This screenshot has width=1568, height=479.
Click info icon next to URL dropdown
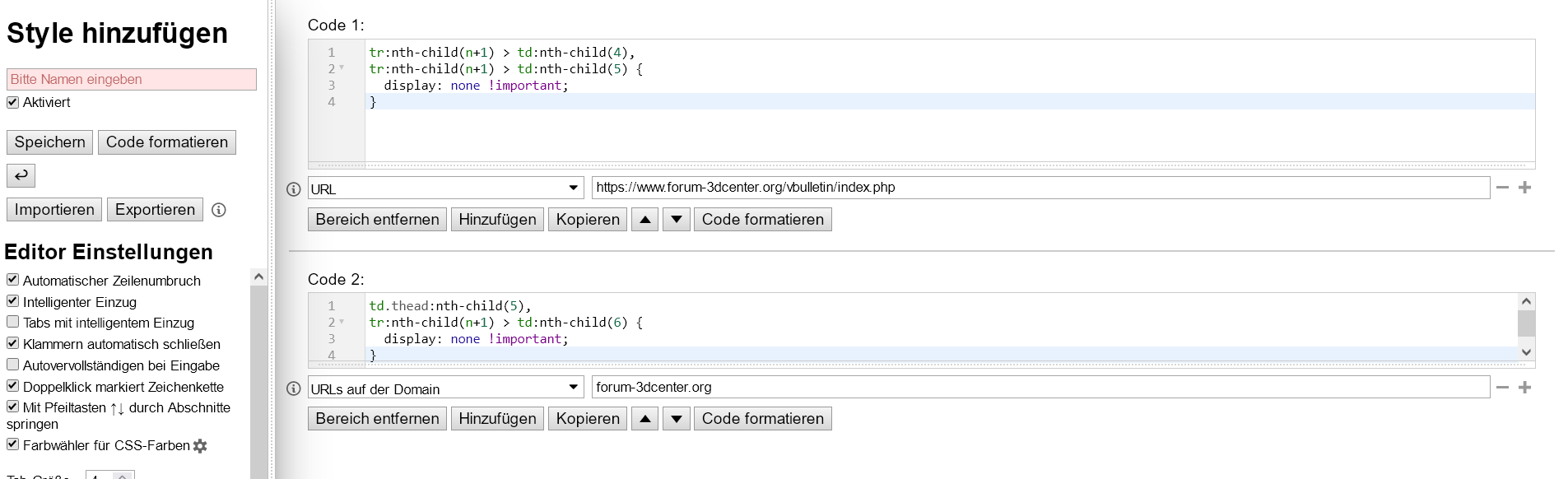click(293, 188)
